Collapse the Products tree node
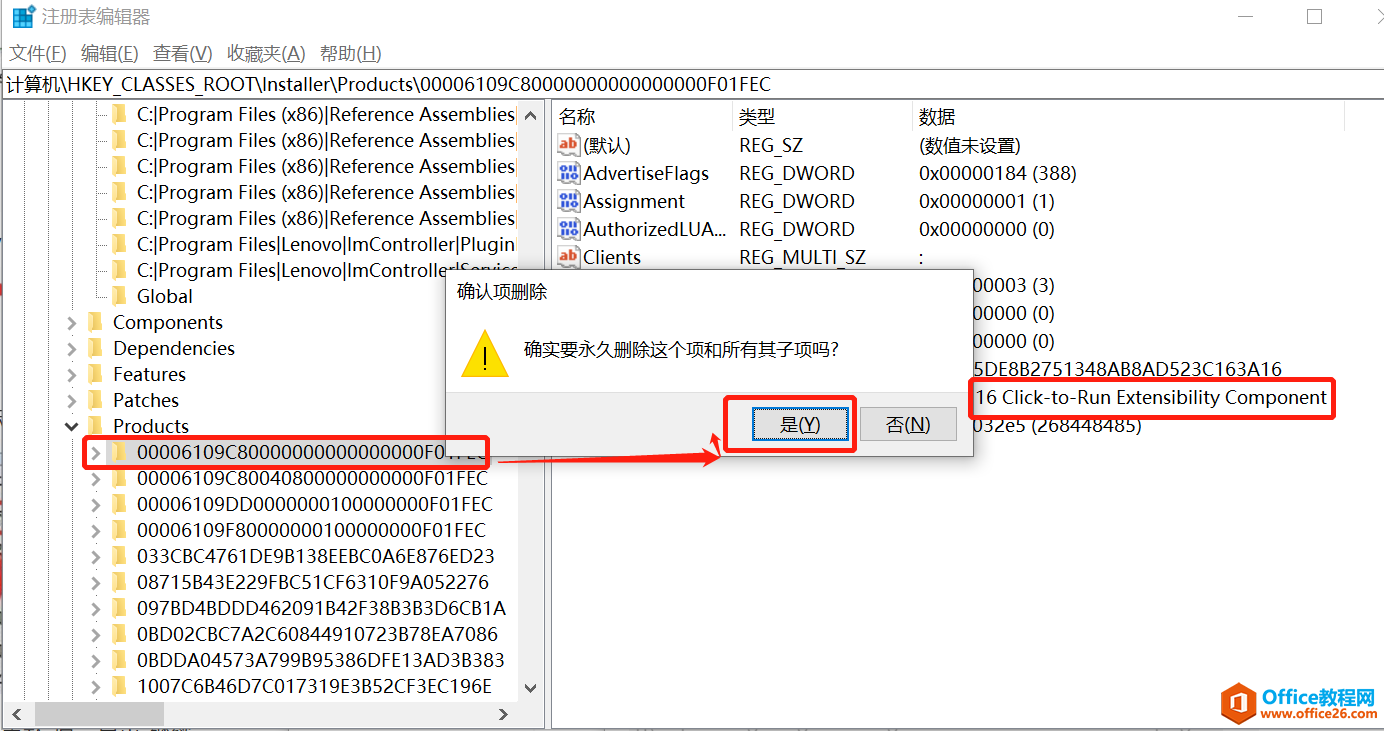The width and height of the screenshot is (1384, 731). point(72,427)
